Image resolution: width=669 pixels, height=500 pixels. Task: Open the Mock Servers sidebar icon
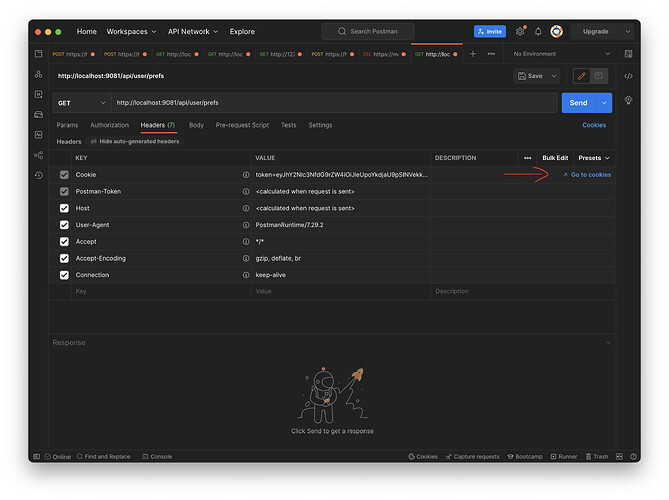click(38, 114)
